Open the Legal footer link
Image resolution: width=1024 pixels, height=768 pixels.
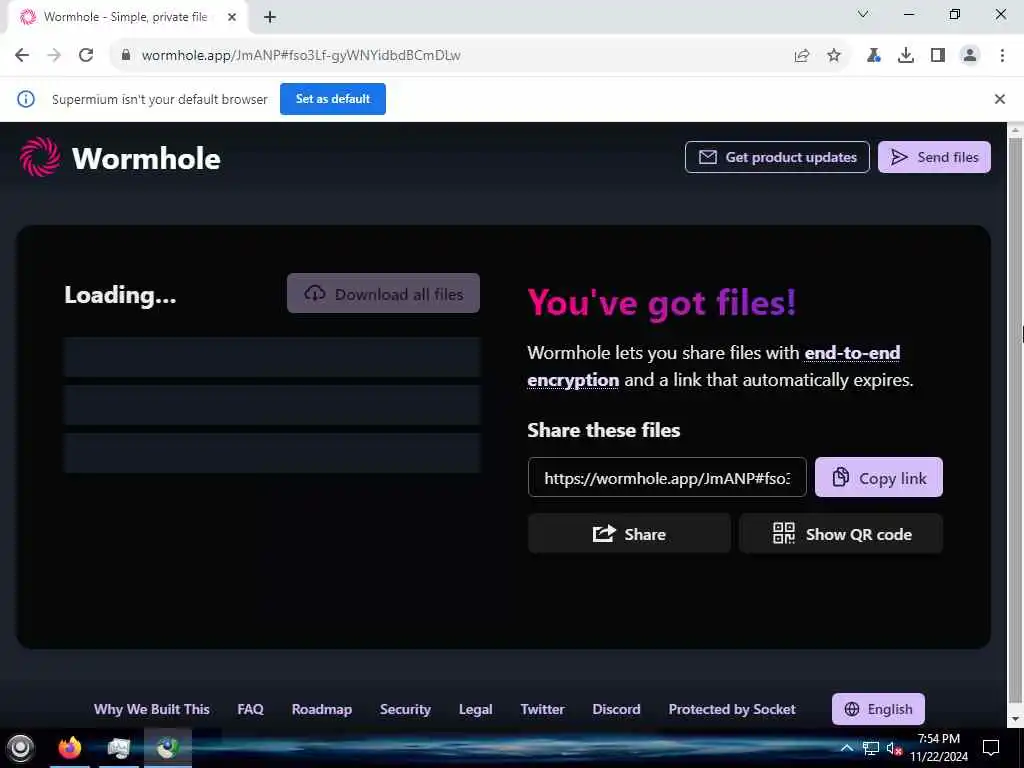pos(475,709)
